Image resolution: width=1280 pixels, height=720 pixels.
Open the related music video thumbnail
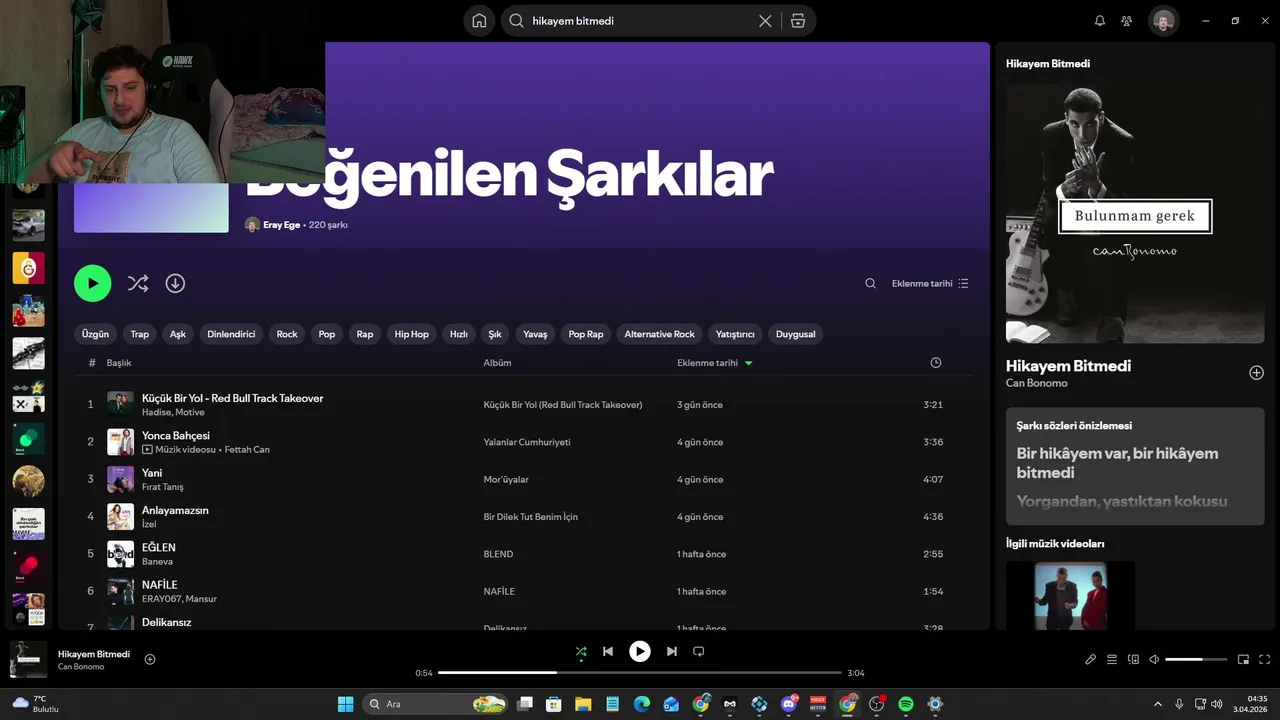tap(1070, 595)
